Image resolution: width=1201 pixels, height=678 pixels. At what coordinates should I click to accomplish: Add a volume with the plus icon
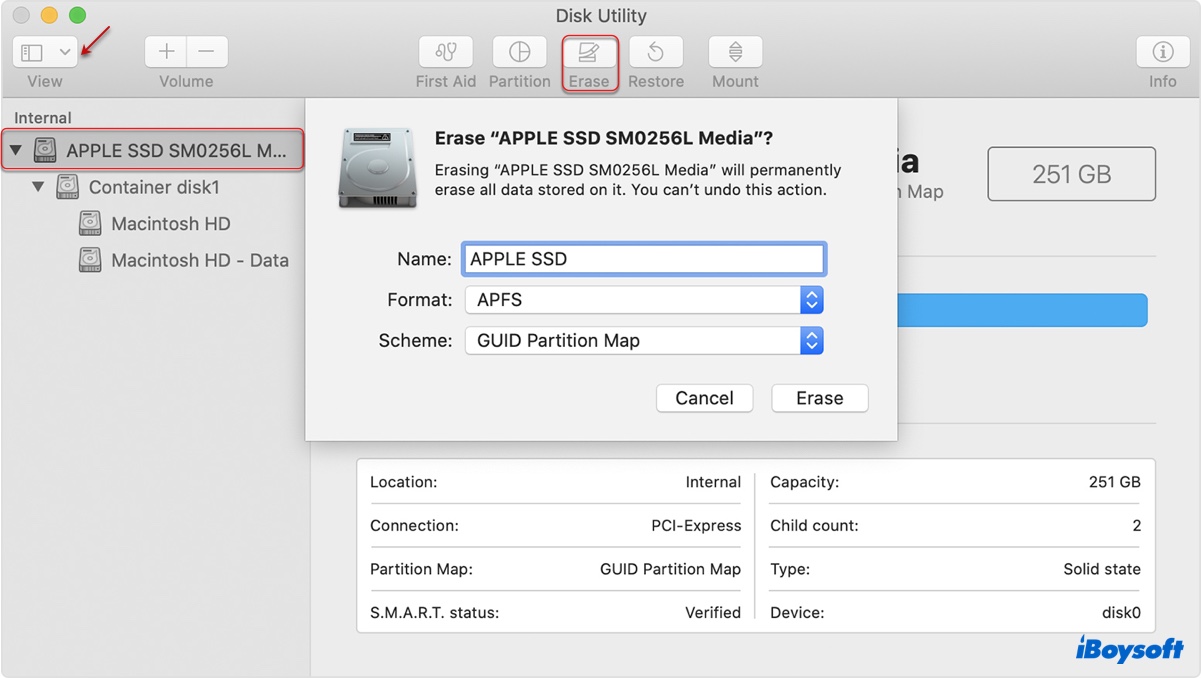point(165,51)
